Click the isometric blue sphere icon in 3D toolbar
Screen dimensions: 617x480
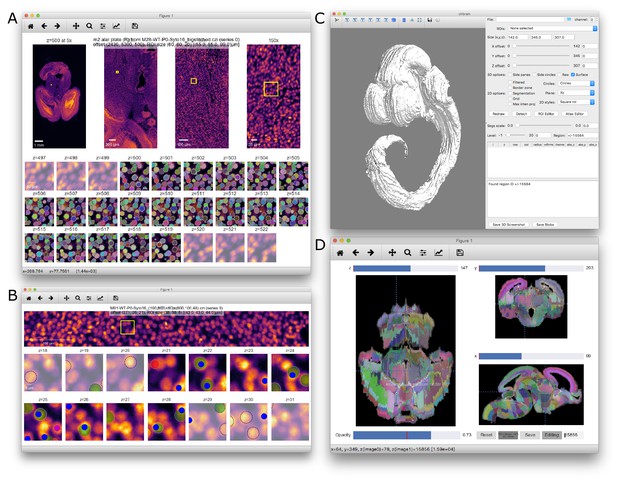click(x=393, y=20)
